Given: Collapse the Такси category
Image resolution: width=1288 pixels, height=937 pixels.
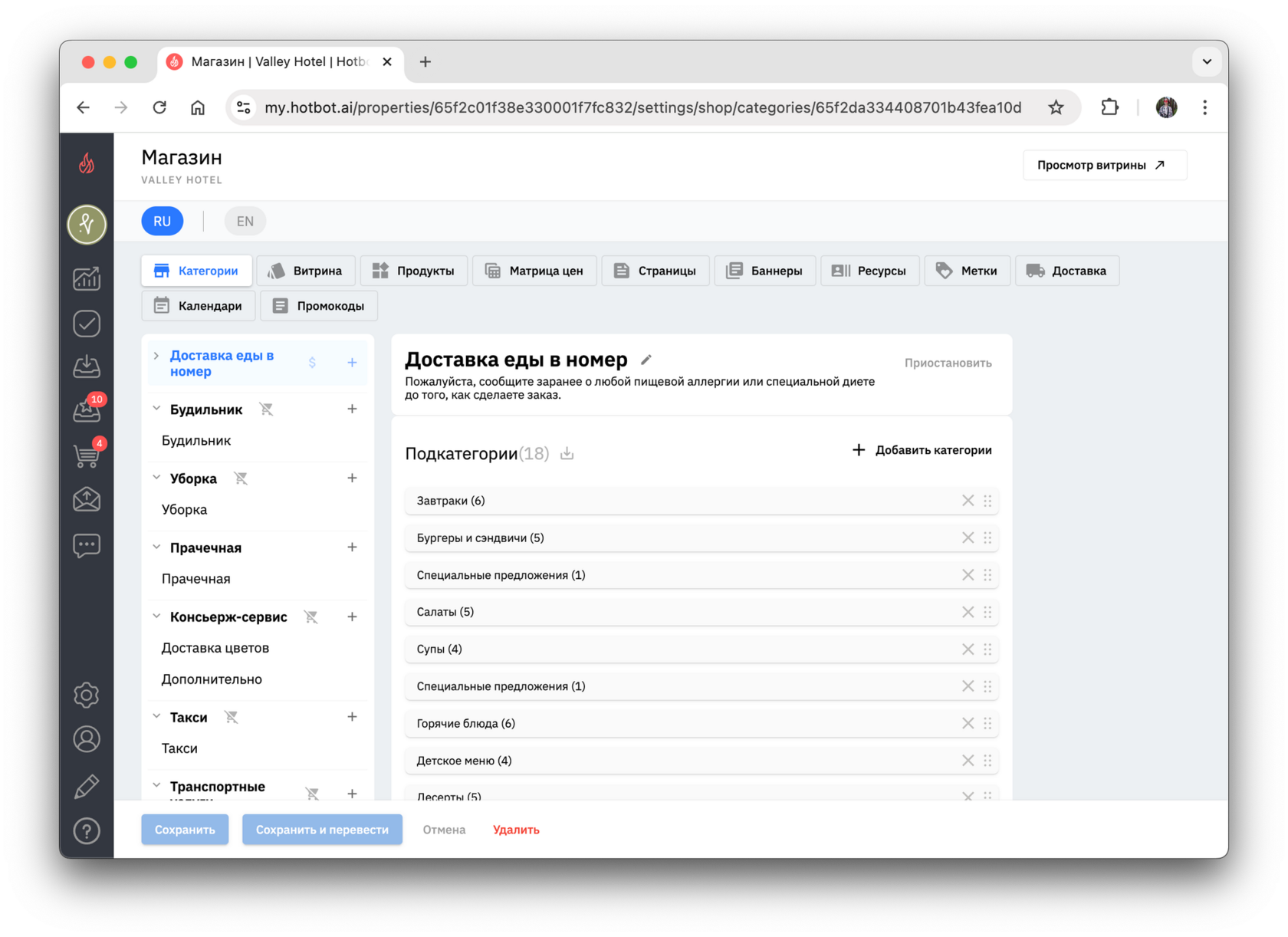Looking at the screenshot, I should 156,716.
